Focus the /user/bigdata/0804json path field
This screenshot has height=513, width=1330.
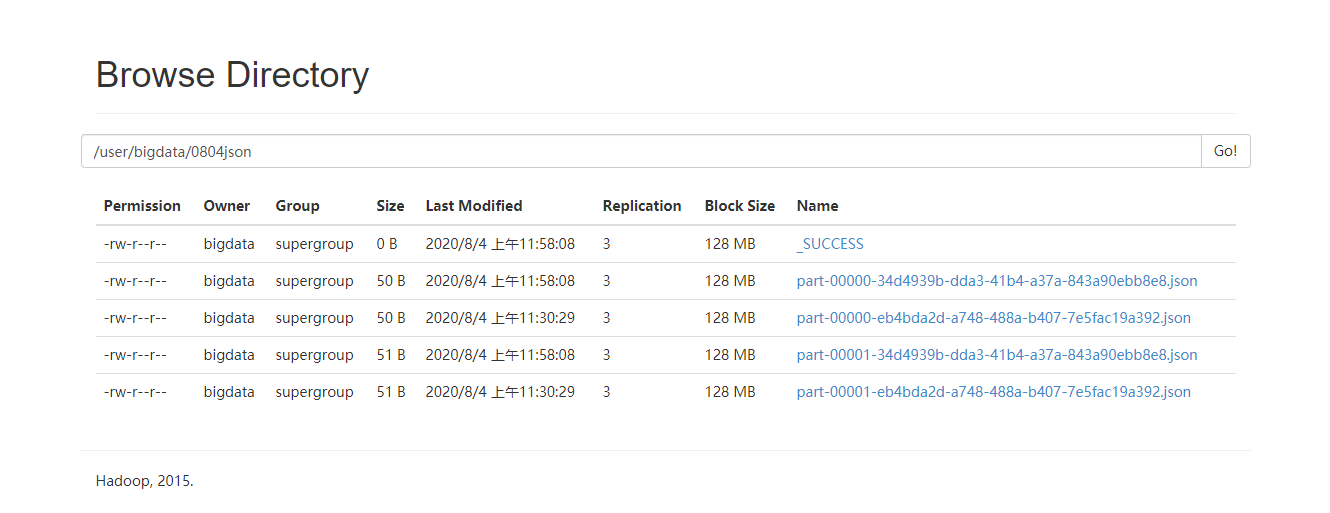pyautogui.click(x=641, y=151)
